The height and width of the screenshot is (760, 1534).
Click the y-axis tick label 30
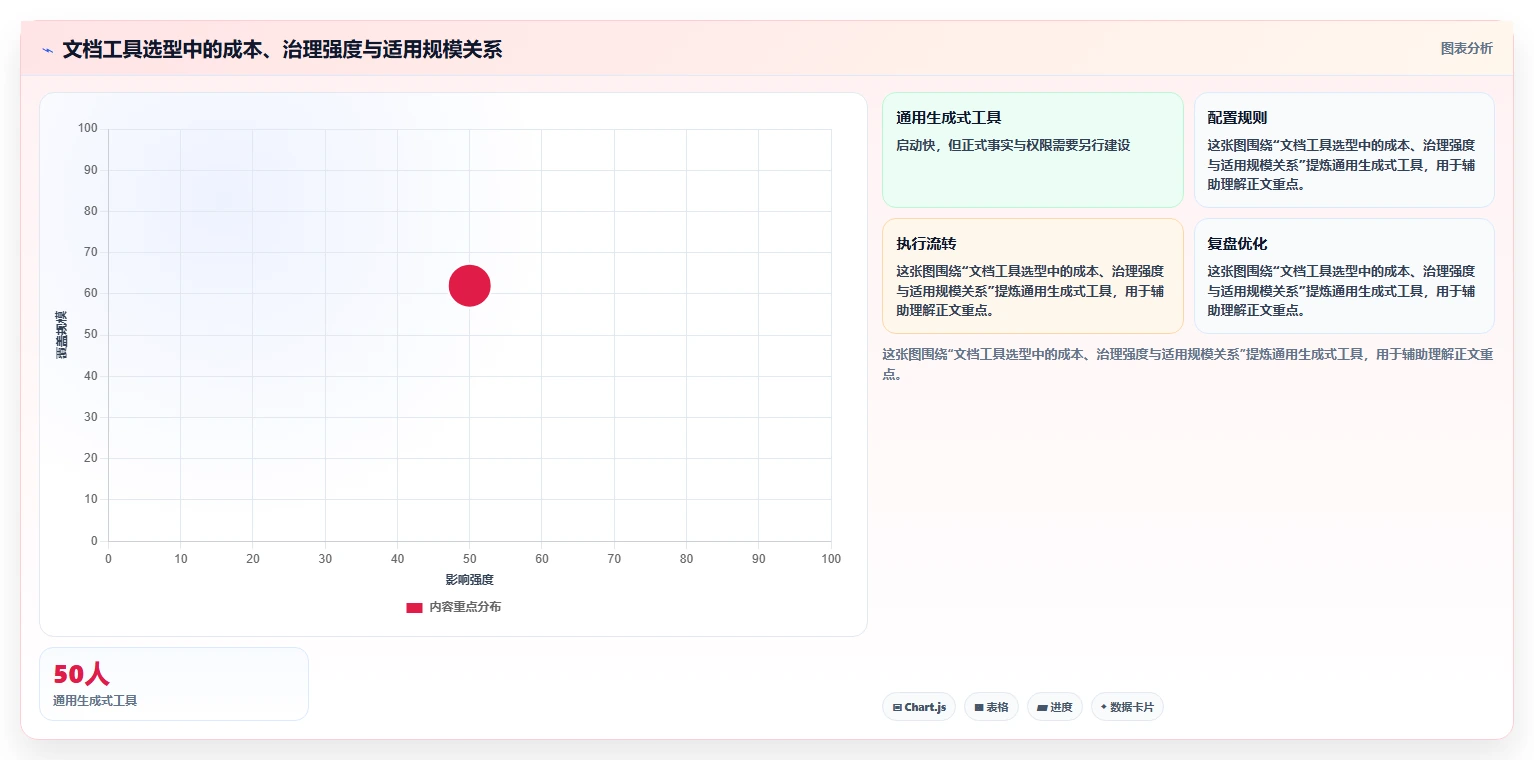(91, 417)
